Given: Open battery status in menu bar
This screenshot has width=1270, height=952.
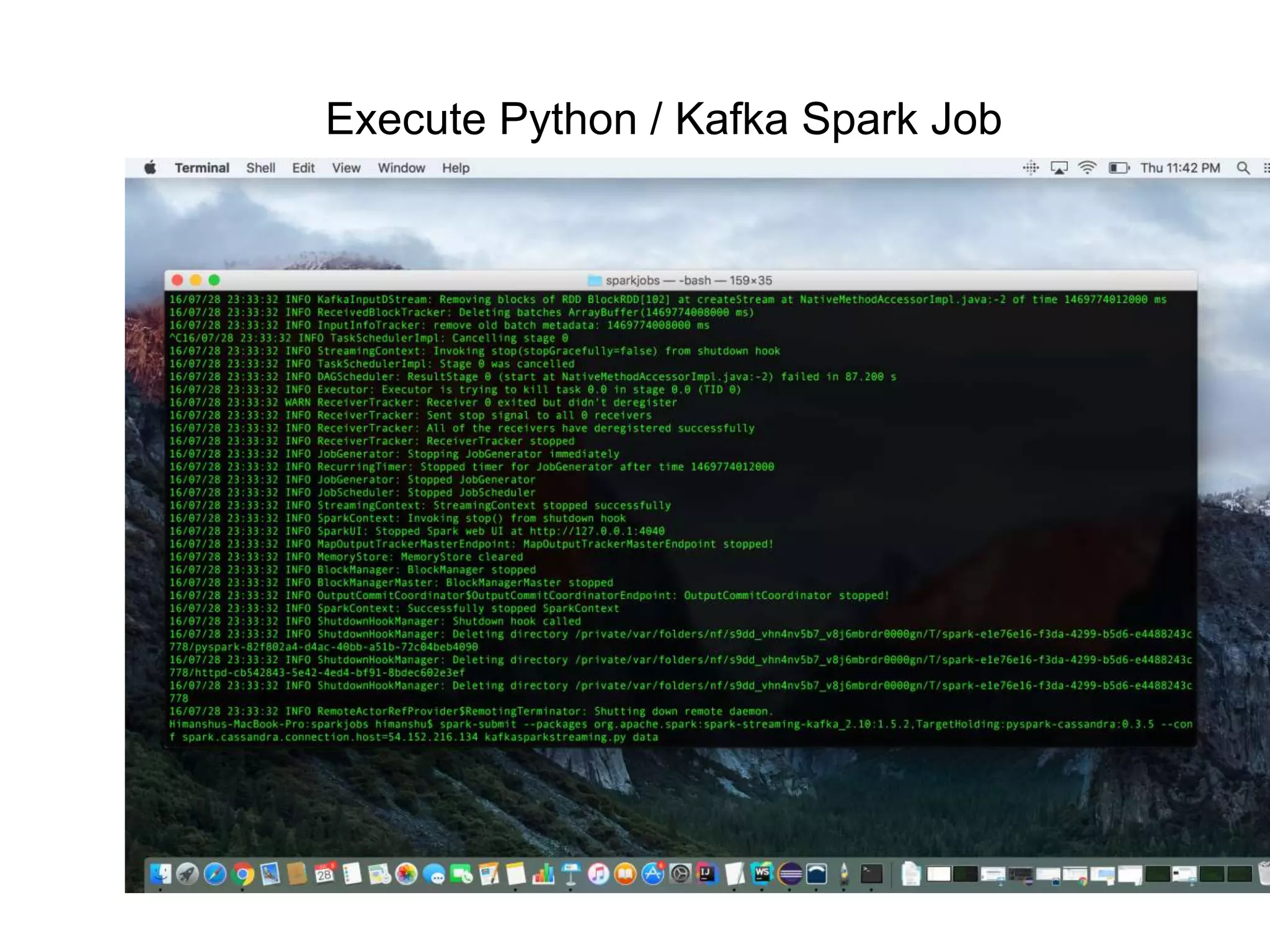Looking at the screenshot, I should coord(1119,168).
